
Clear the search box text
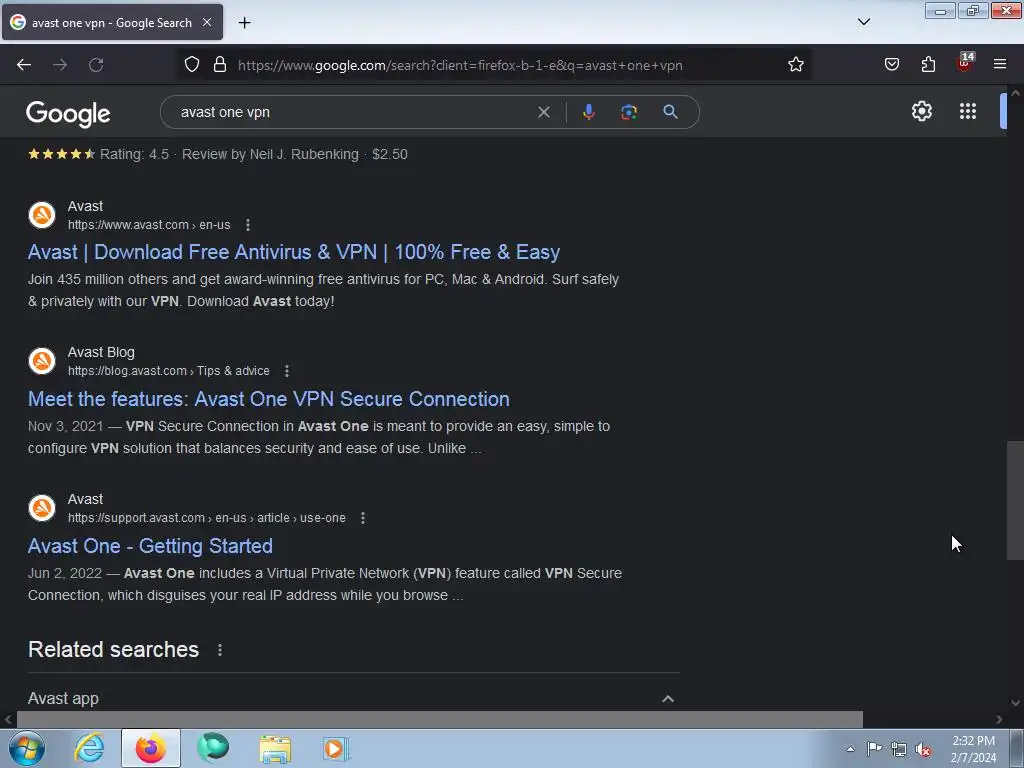coord(543,112)
